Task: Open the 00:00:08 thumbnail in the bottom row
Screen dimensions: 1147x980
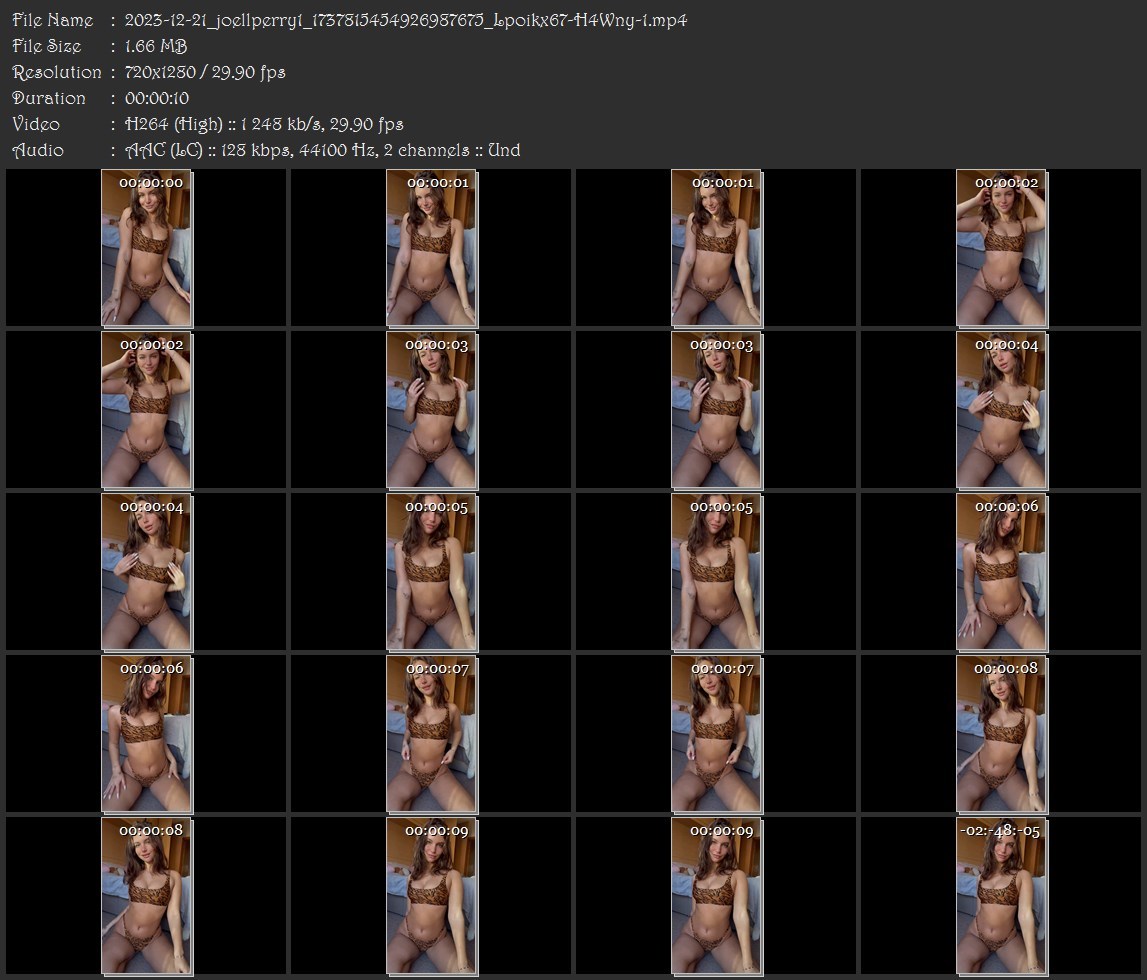Action: [x=146, y=896]
